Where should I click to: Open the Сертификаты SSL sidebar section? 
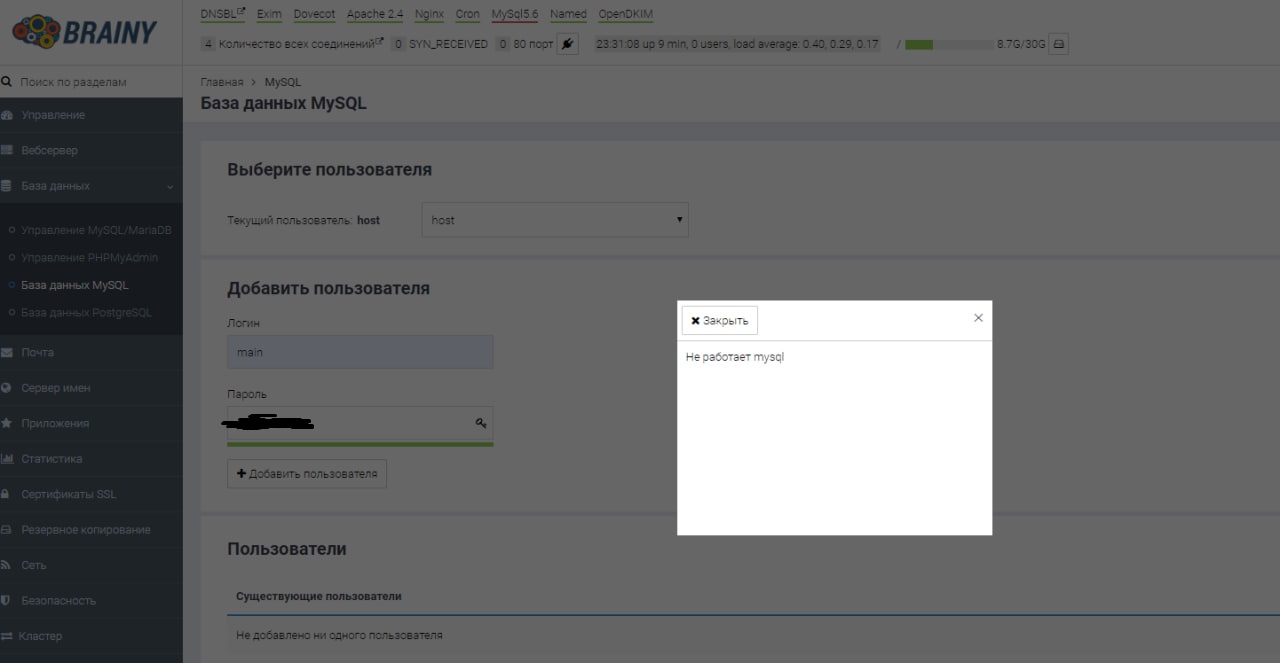69,494
